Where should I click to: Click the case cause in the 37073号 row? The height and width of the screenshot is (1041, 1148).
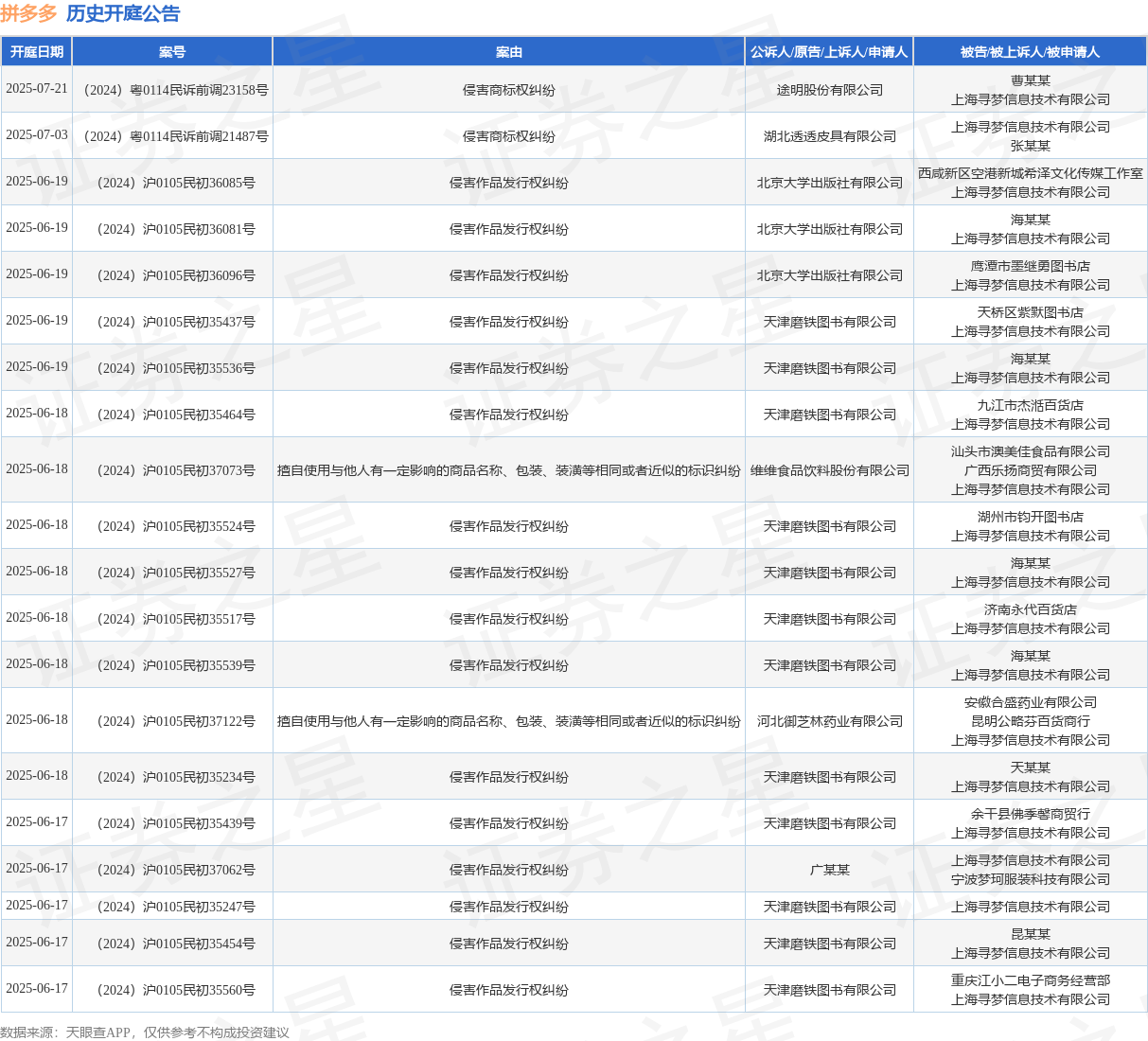(x=509, y=470)
